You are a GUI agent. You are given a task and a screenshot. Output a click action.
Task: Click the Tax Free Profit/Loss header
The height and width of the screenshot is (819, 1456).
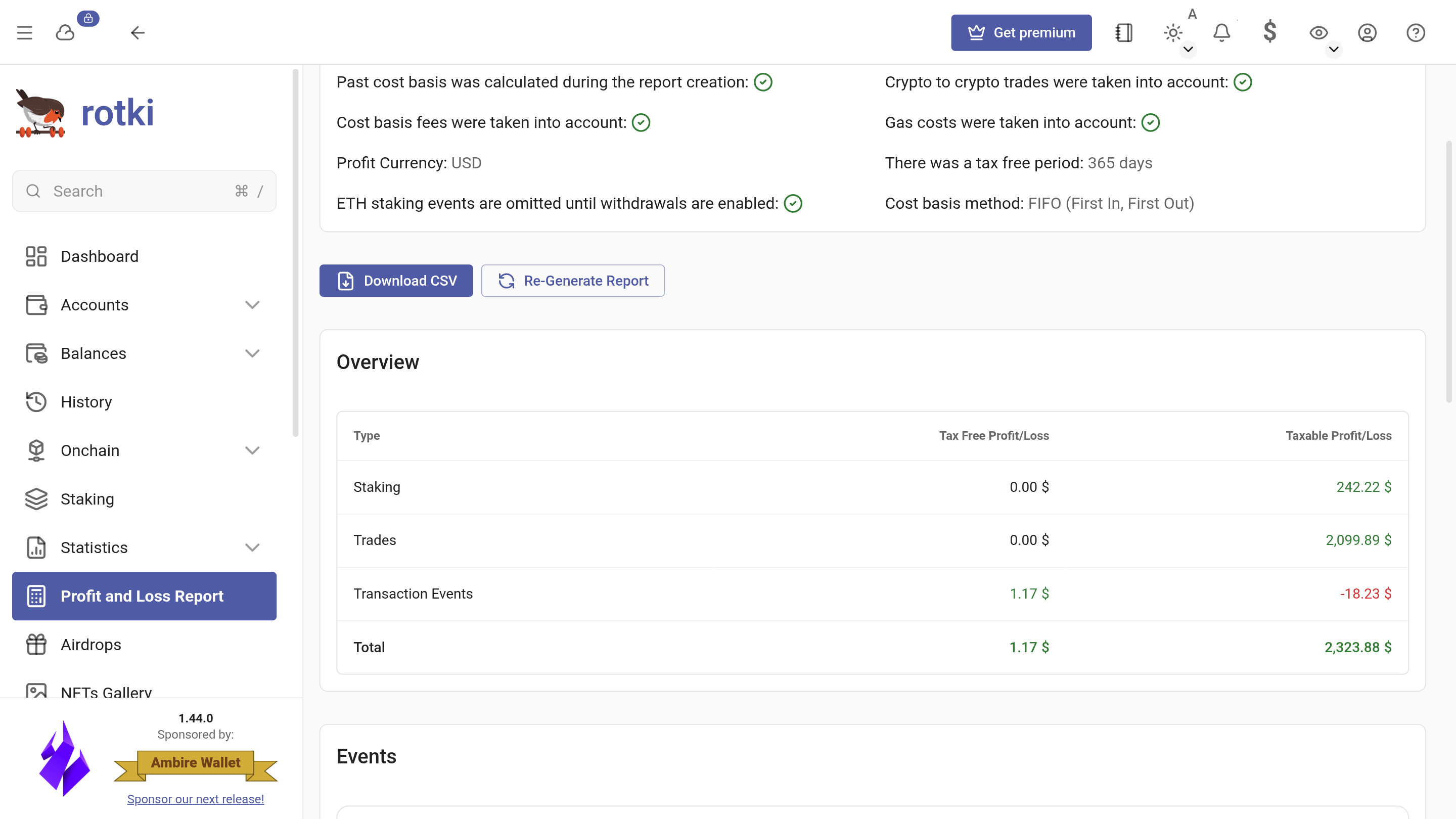click(994, 436)
